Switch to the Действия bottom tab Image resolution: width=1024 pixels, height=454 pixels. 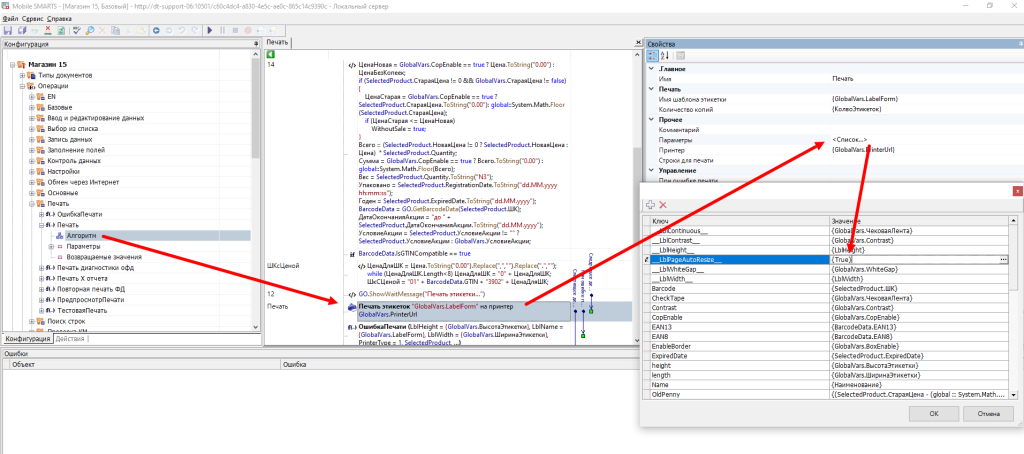pyautogui.click(x=69, y=339)
